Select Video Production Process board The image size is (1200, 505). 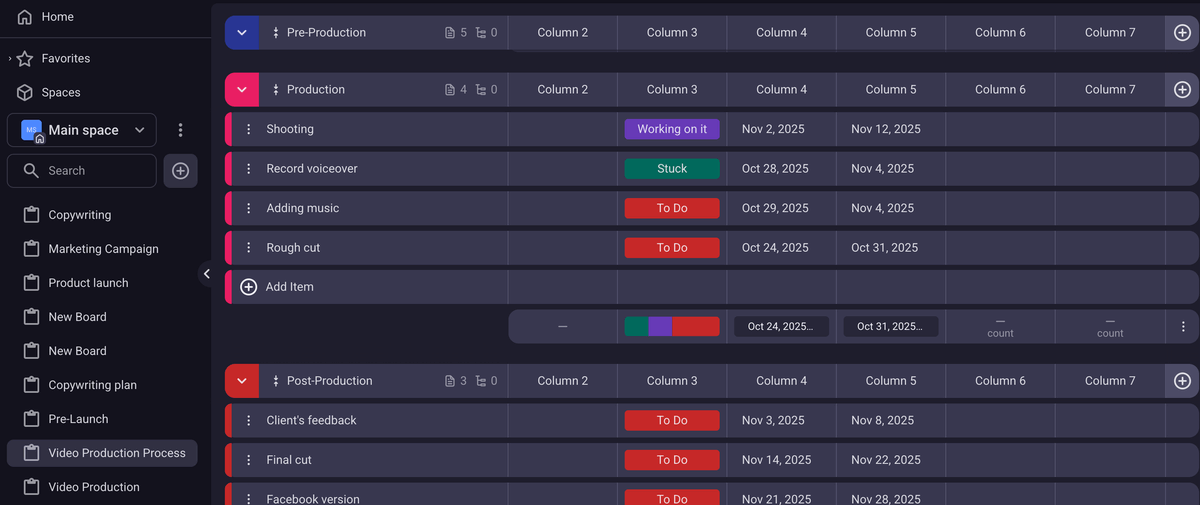pyautogui.click(x=102, y=453)
